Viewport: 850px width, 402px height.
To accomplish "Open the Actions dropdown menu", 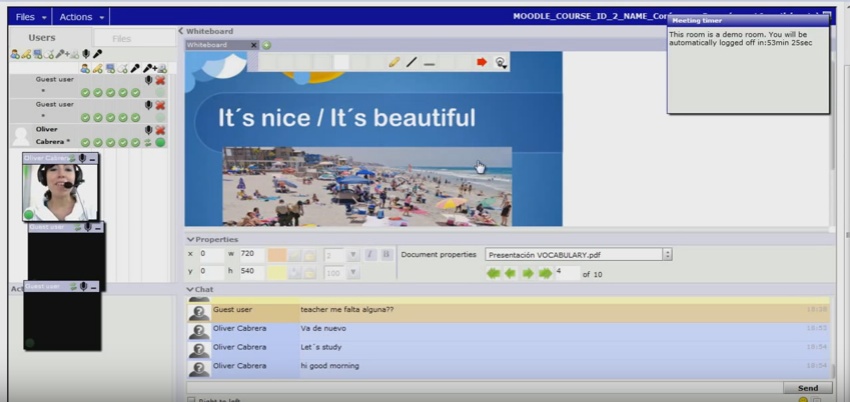I will [81, 17].
